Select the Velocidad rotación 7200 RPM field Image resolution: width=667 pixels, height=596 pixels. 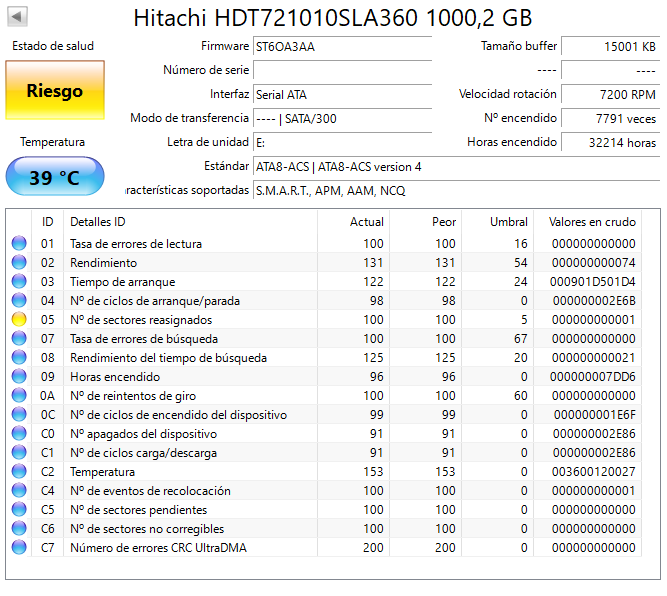click(x=610, y=94)
